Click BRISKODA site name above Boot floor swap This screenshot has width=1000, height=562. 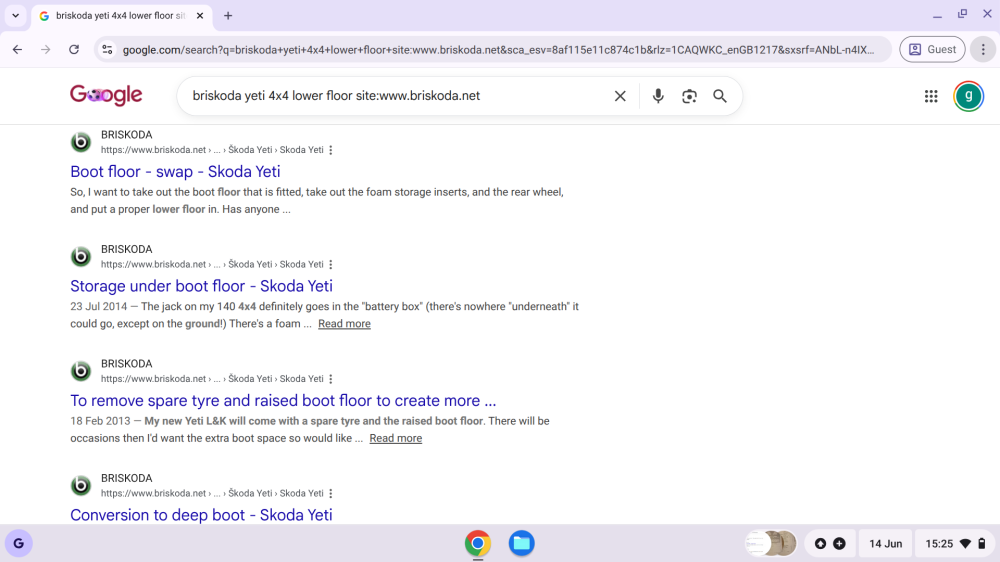126,135
